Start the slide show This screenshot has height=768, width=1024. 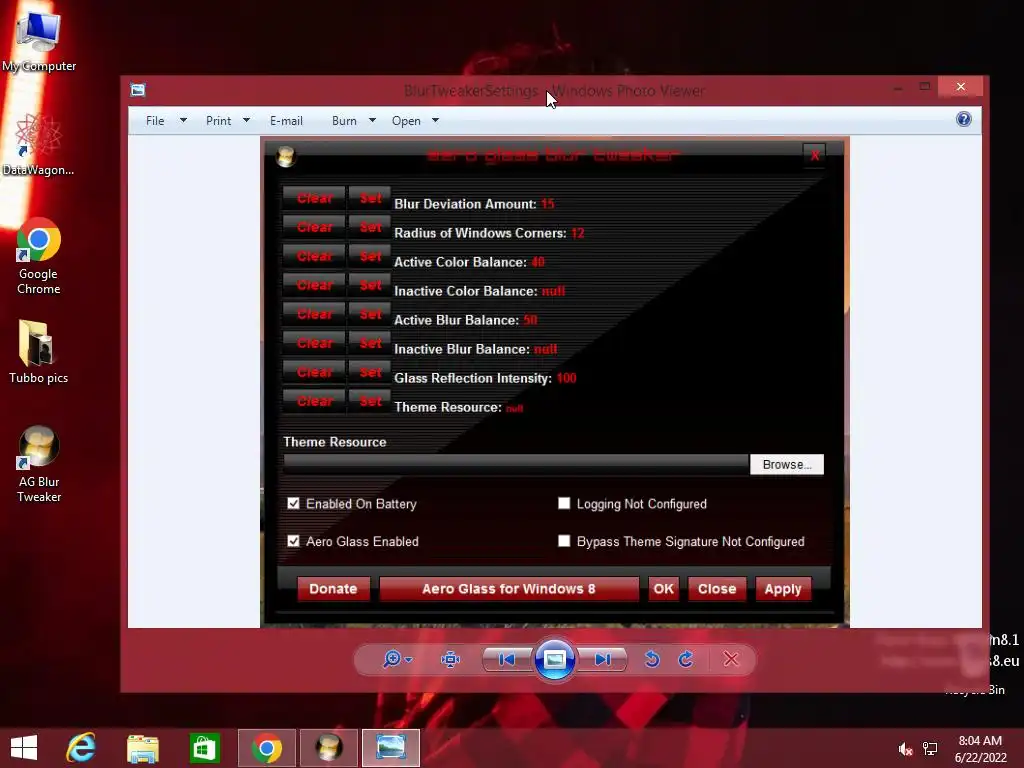[x=554, y=660]
